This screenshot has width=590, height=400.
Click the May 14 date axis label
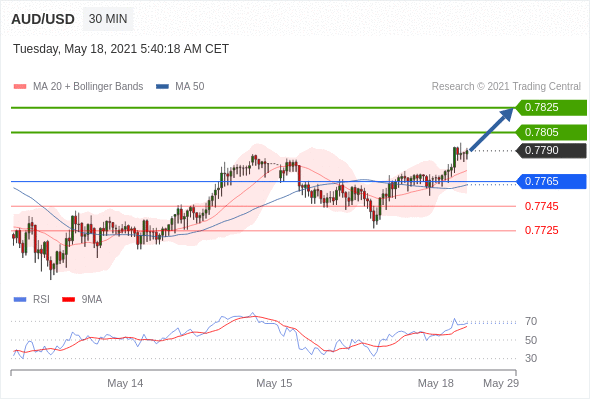pos(125,383)
